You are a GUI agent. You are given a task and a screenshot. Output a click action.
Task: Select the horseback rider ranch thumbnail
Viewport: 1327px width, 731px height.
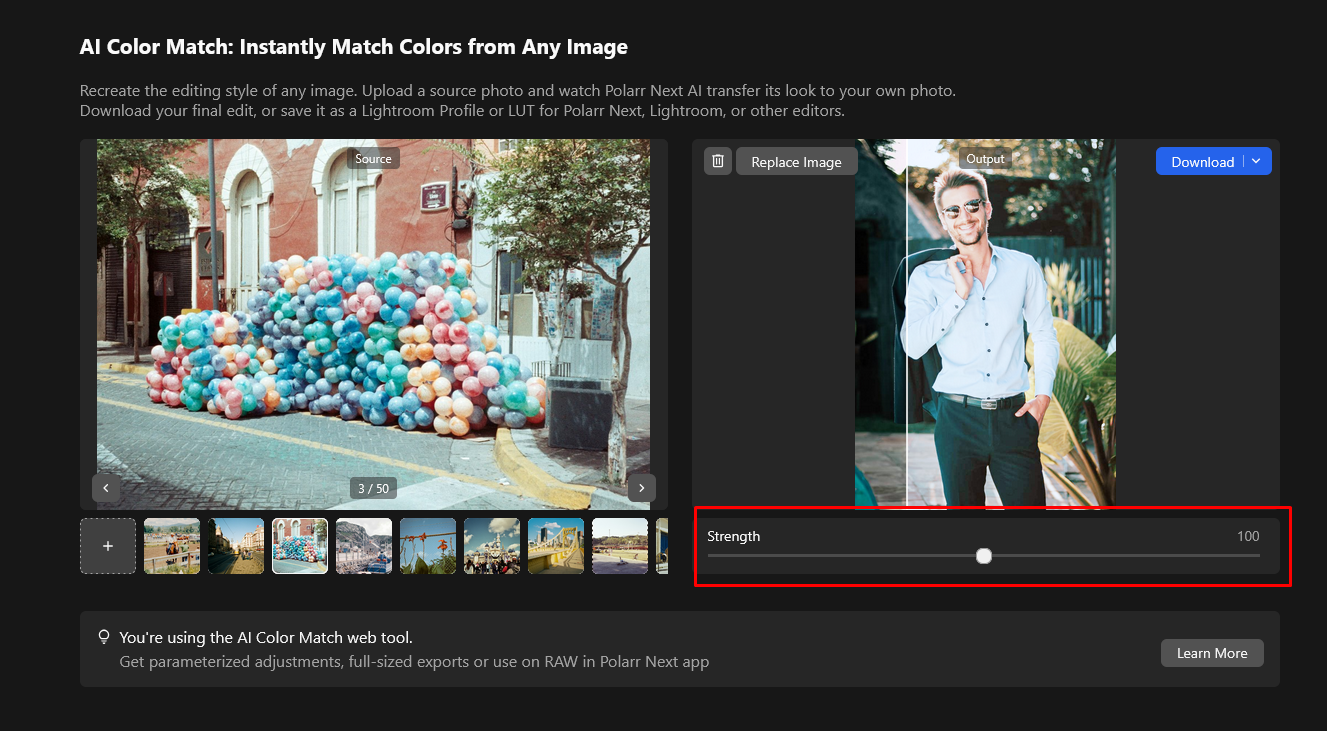pos(172,546)
